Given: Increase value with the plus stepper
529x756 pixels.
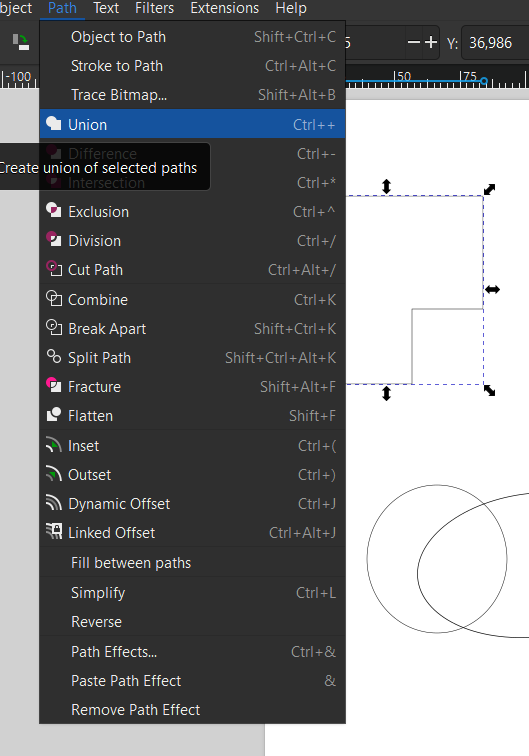Looking at the screenshot, I should (x=431, y=43).
